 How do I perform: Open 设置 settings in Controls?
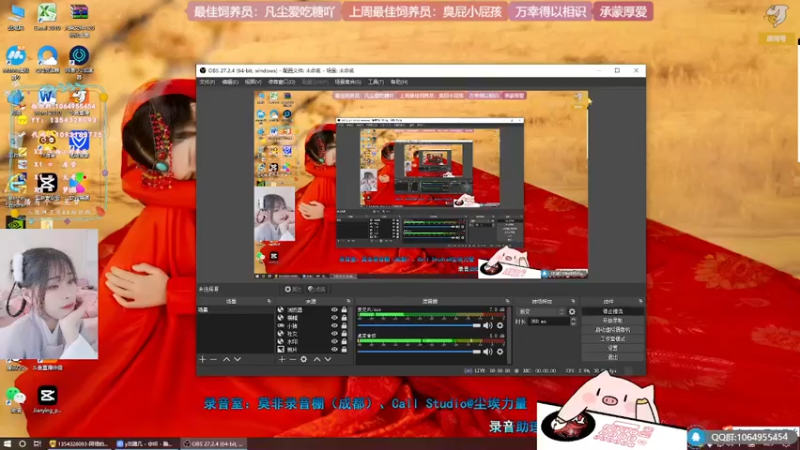point(612,348)
